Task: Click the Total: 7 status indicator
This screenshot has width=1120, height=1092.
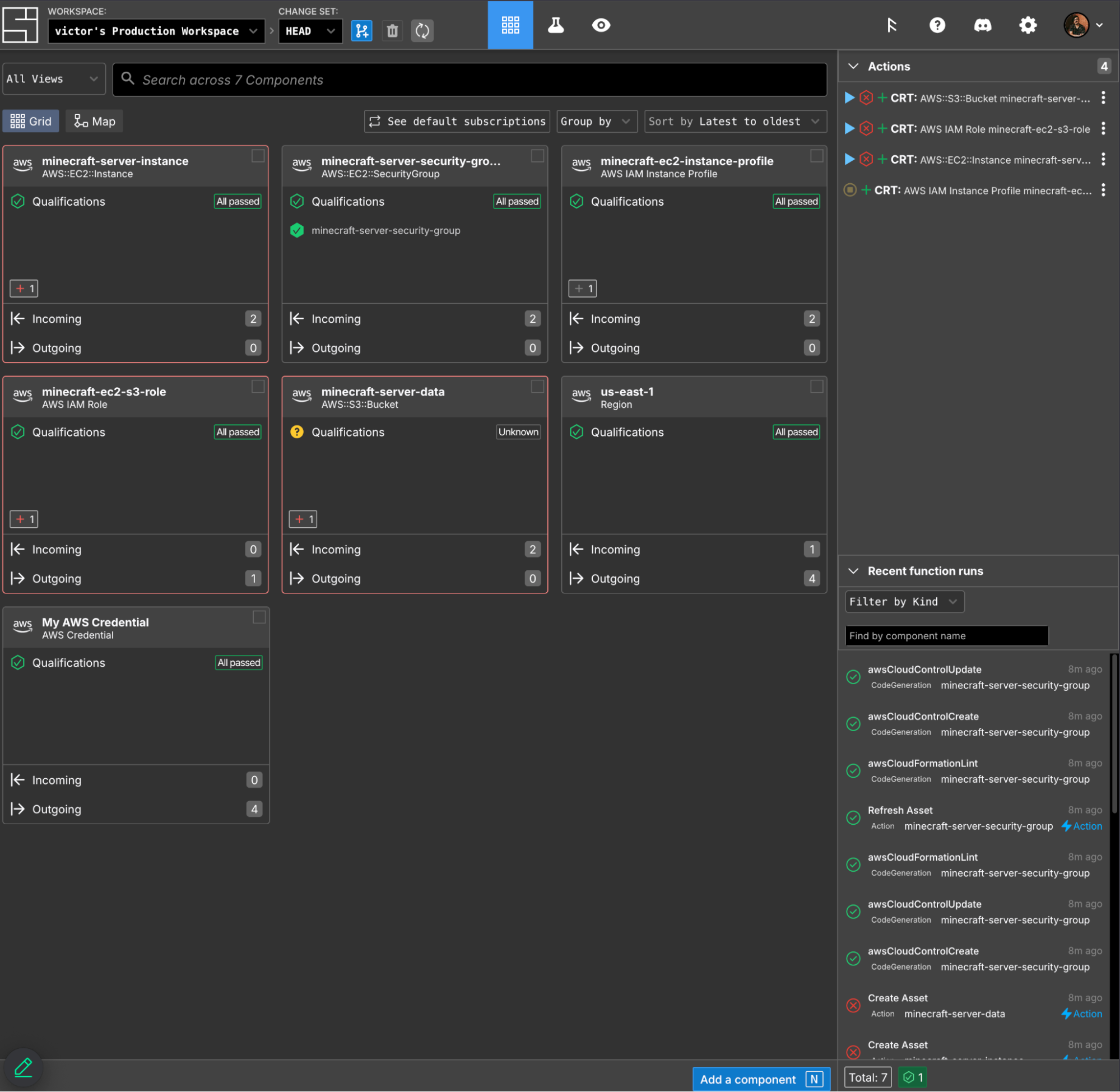Action: tap(868, 1077)
